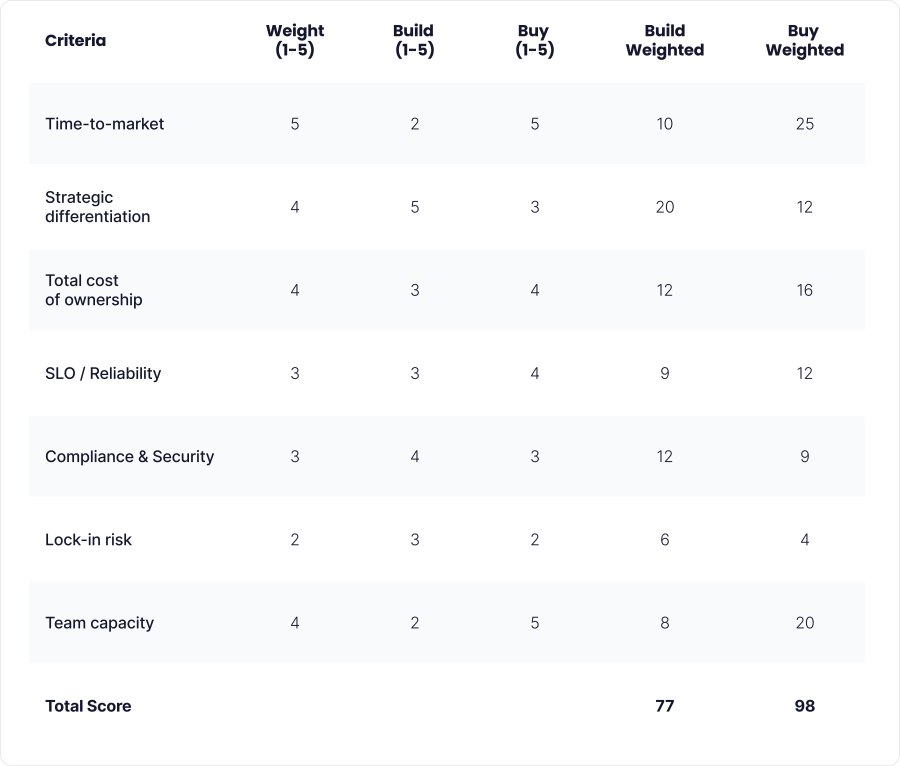The image size is (900, 766).
Task: Click Buy Weighted total of 98
Action: [x=805, y=706]
